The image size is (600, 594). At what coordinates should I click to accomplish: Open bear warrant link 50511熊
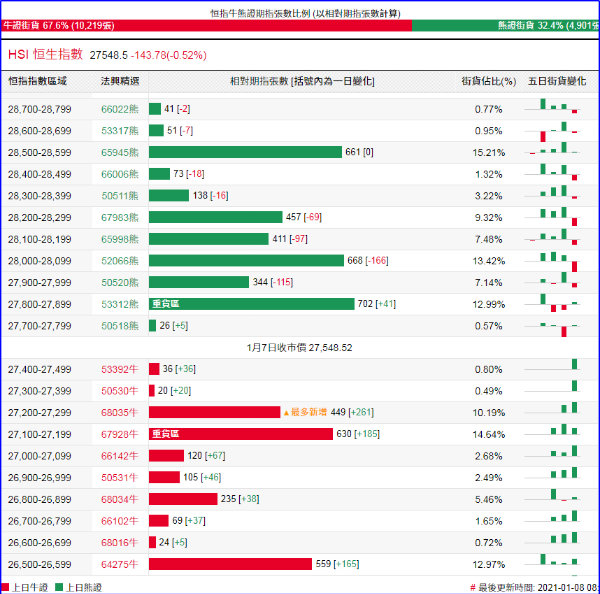[x=120, y=196]
